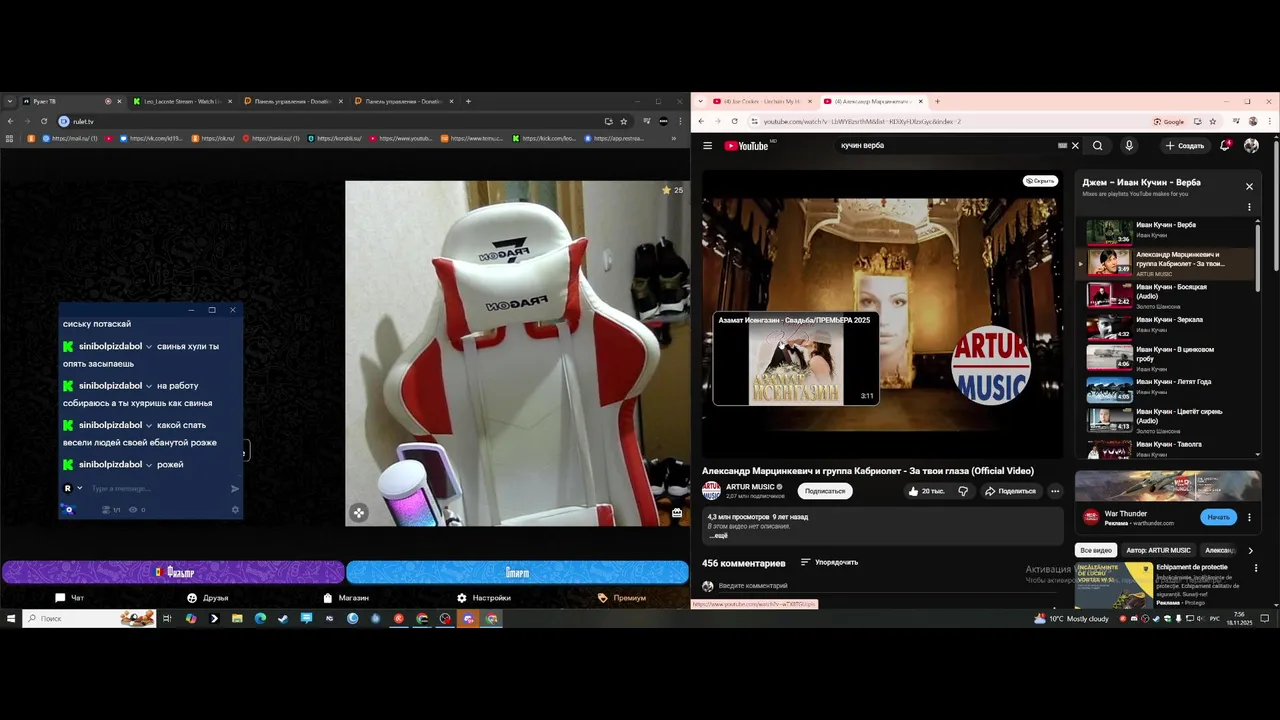Toggle the Скрыть button on the video

(1040, 181)
